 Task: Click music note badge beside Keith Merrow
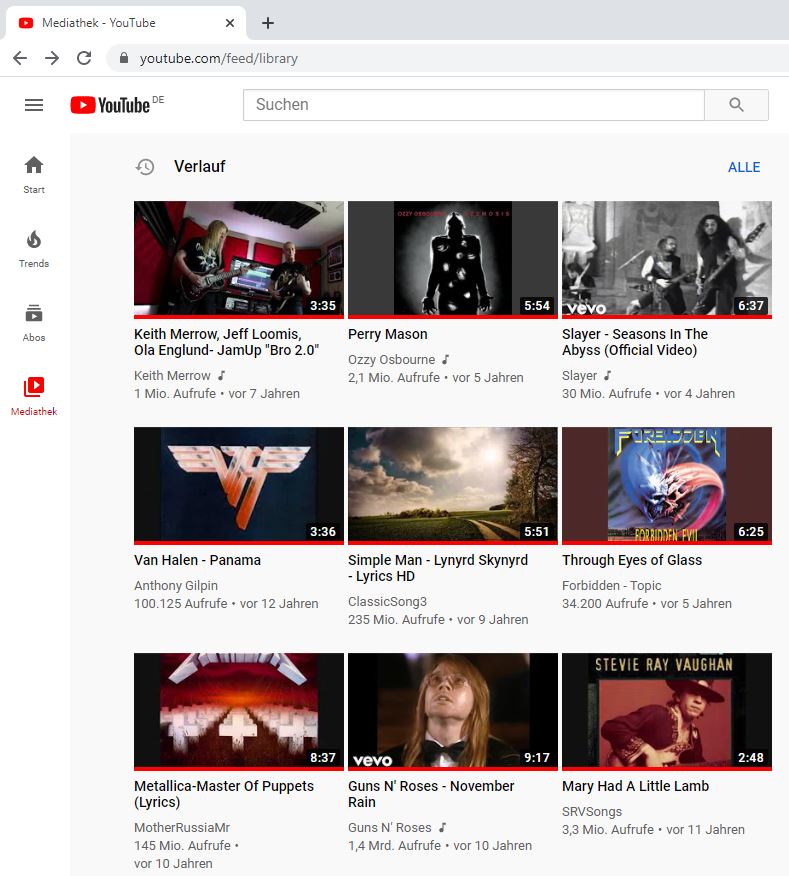coord(221,375)
